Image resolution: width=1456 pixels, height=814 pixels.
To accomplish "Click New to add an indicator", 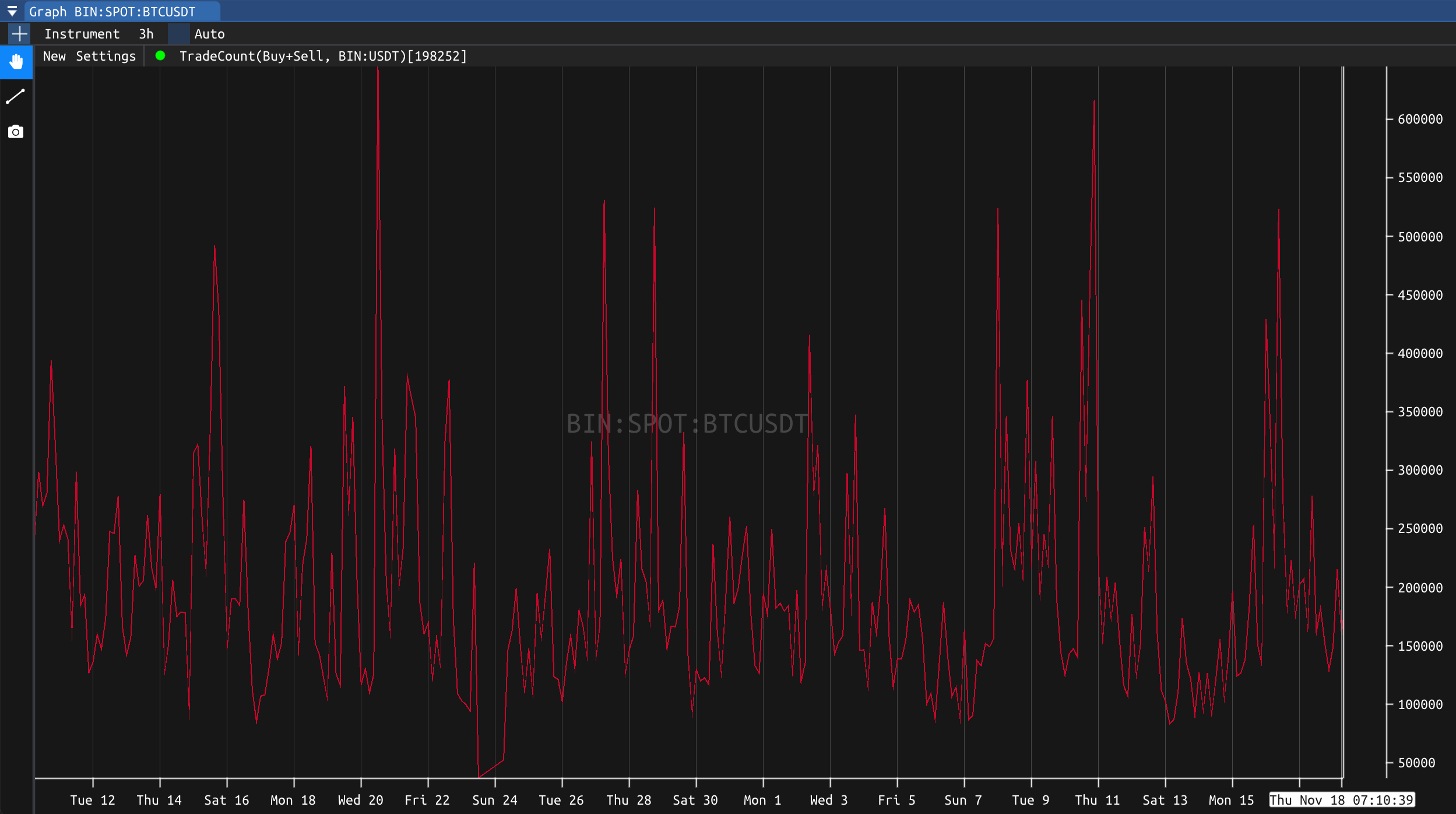I will 54,56.
